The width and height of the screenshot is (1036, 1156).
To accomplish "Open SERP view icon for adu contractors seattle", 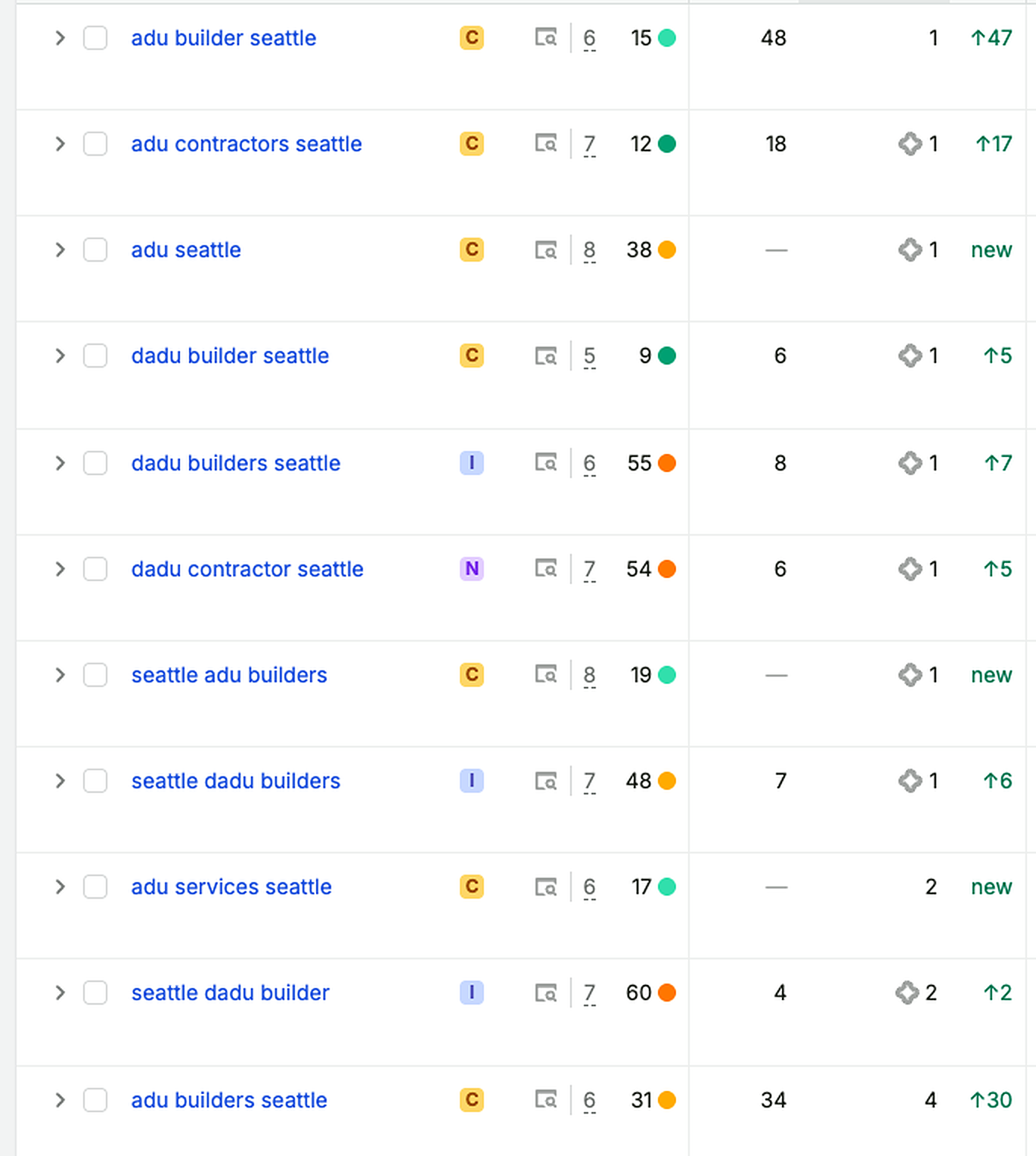I will click(x=546, y=144).
